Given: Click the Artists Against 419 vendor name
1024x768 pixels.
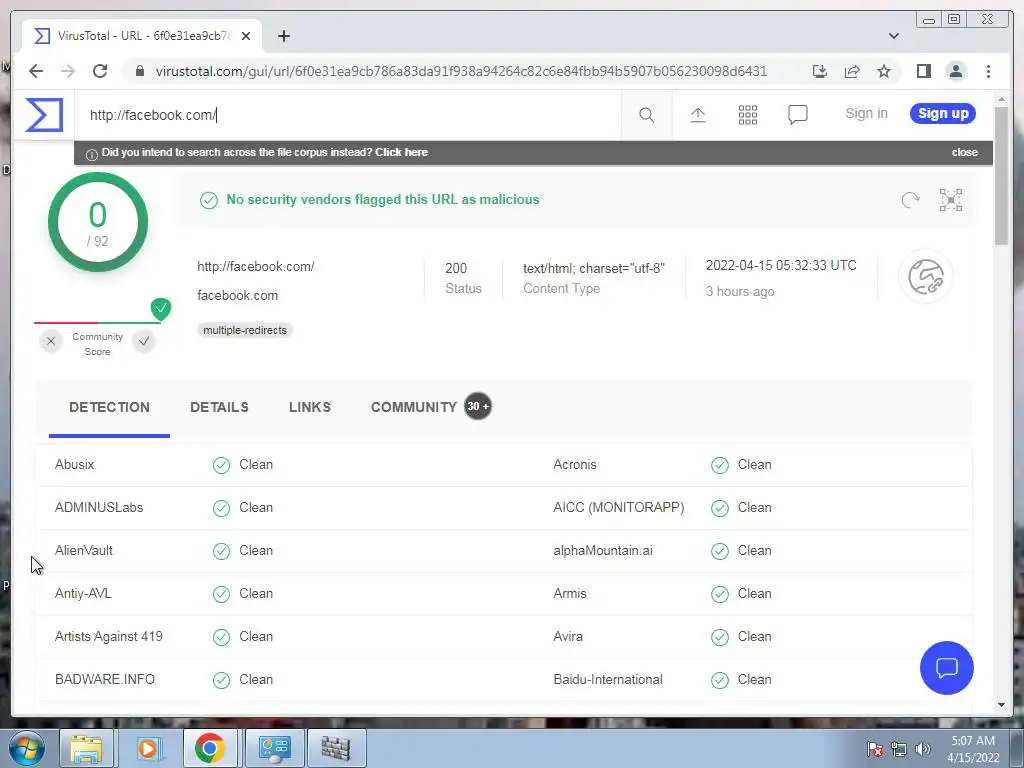Looking at the screenshot, I should point(108,637).
